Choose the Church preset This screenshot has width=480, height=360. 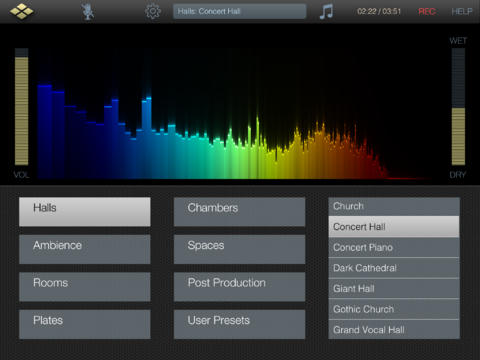click(x=394, y=206)
